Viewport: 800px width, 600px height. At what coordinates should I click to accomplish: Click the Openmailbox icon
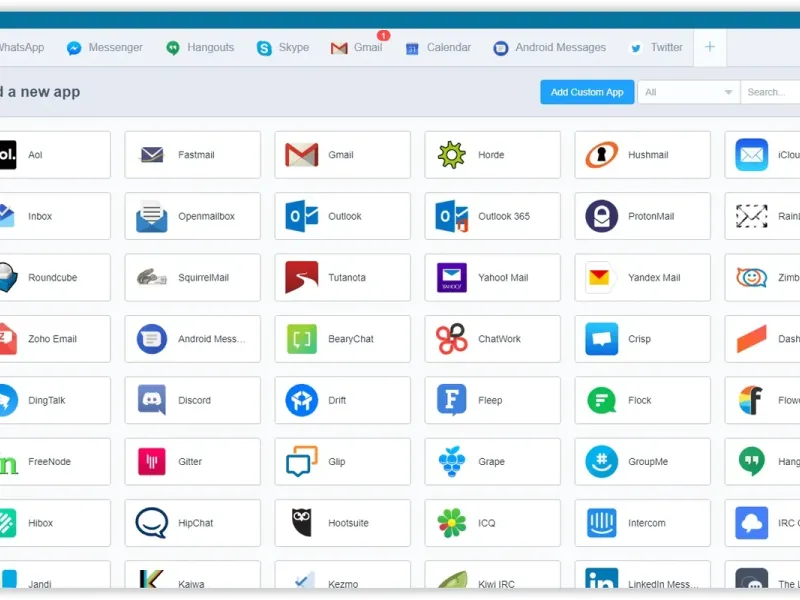(x=152, y=216)
